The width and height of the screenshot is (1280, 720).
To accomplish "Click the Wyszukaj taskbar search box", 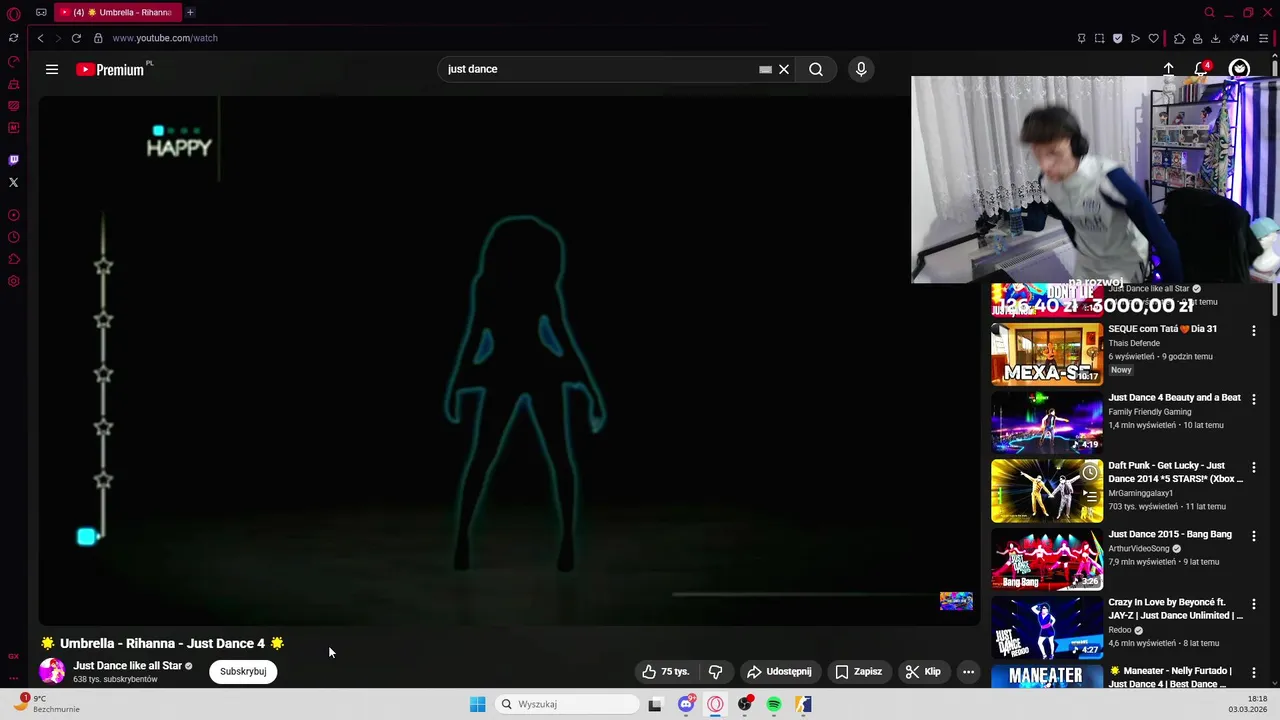I will (567, 704).
